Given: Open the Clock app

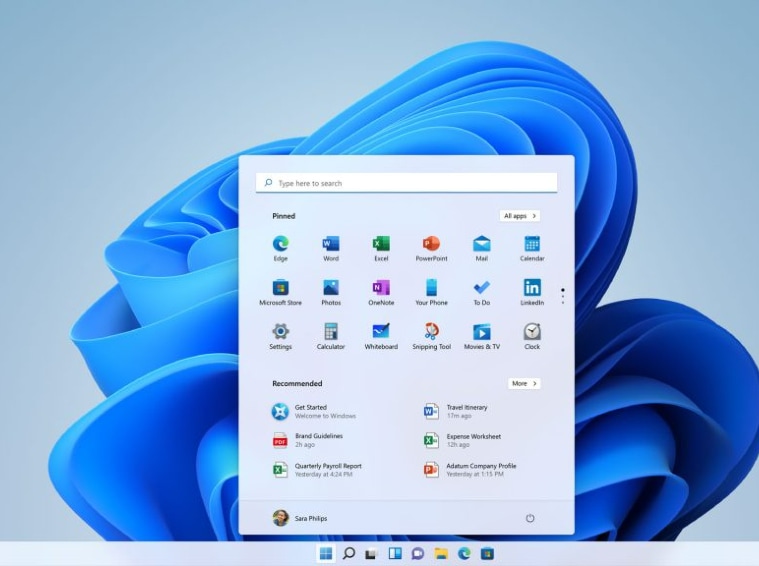Looking at the screenshot, I should pos(532,337).
